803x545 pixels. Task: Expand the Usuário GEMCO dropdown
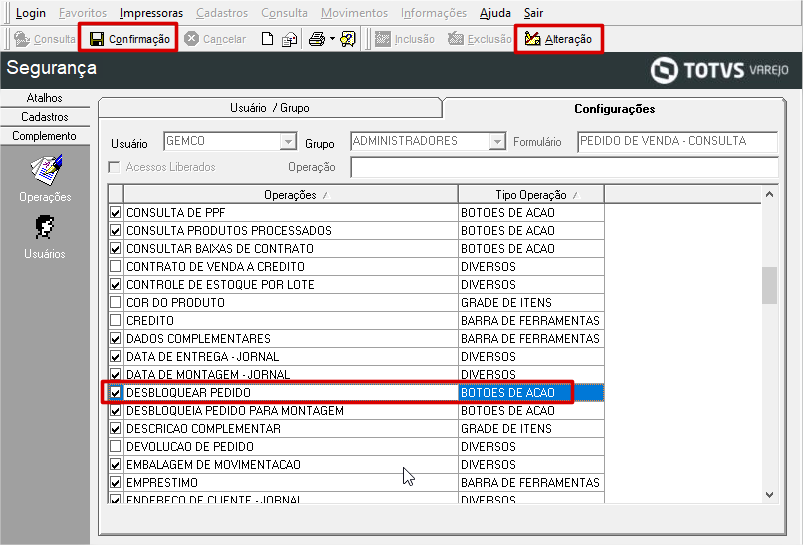click(x=288, y=141)
